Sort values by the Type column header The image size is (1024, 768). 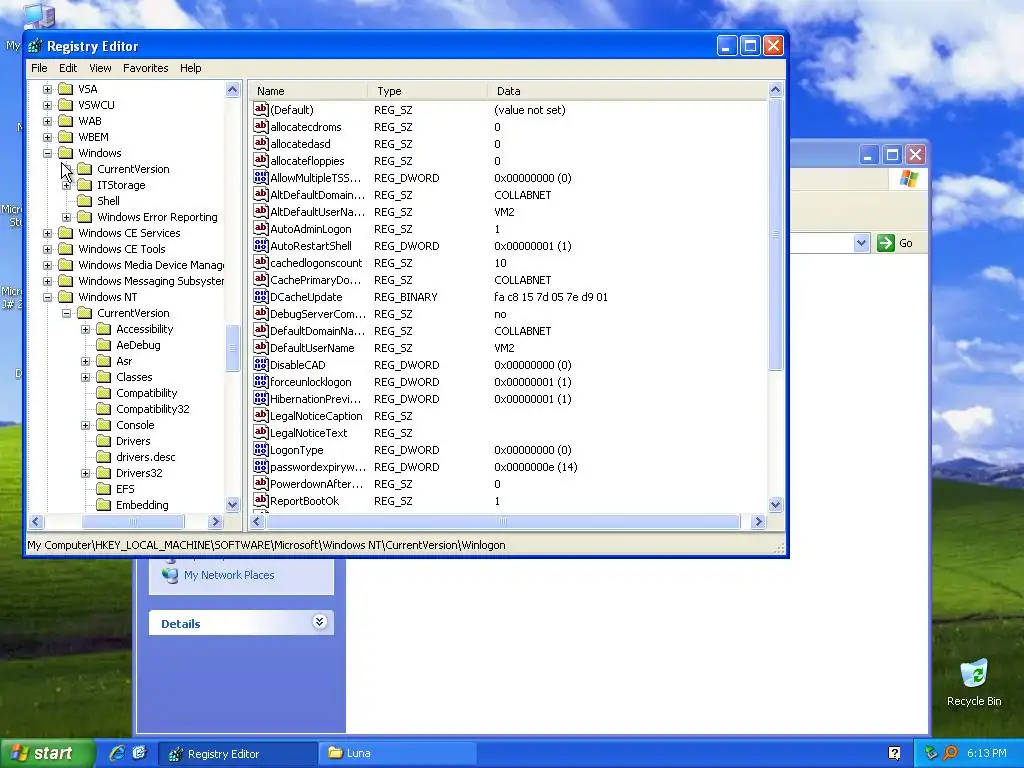click(x=426, y=91)
